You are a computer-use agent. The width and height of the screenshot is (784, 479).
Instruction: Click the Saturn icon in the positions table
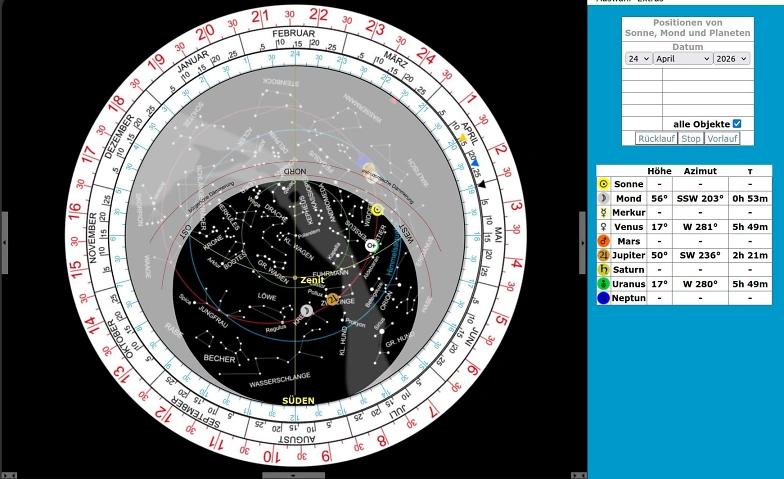coord(604,269)
